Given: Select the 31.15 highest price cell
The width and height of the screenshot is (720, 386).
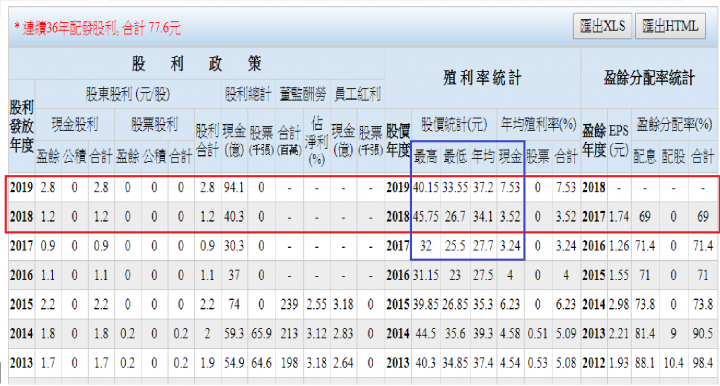Looking at the screenshot, I should pyautogui.click(x=426, y=275).
